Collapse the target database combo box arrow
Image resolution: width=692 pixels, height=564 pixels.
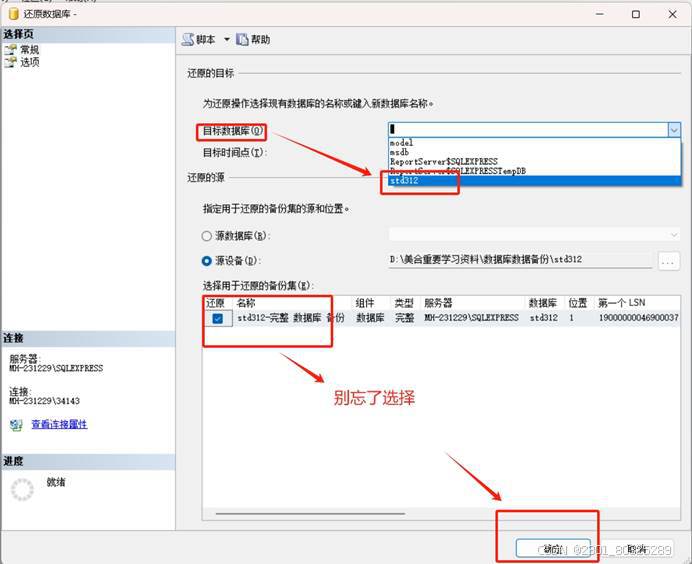click(x=674, y=130)
